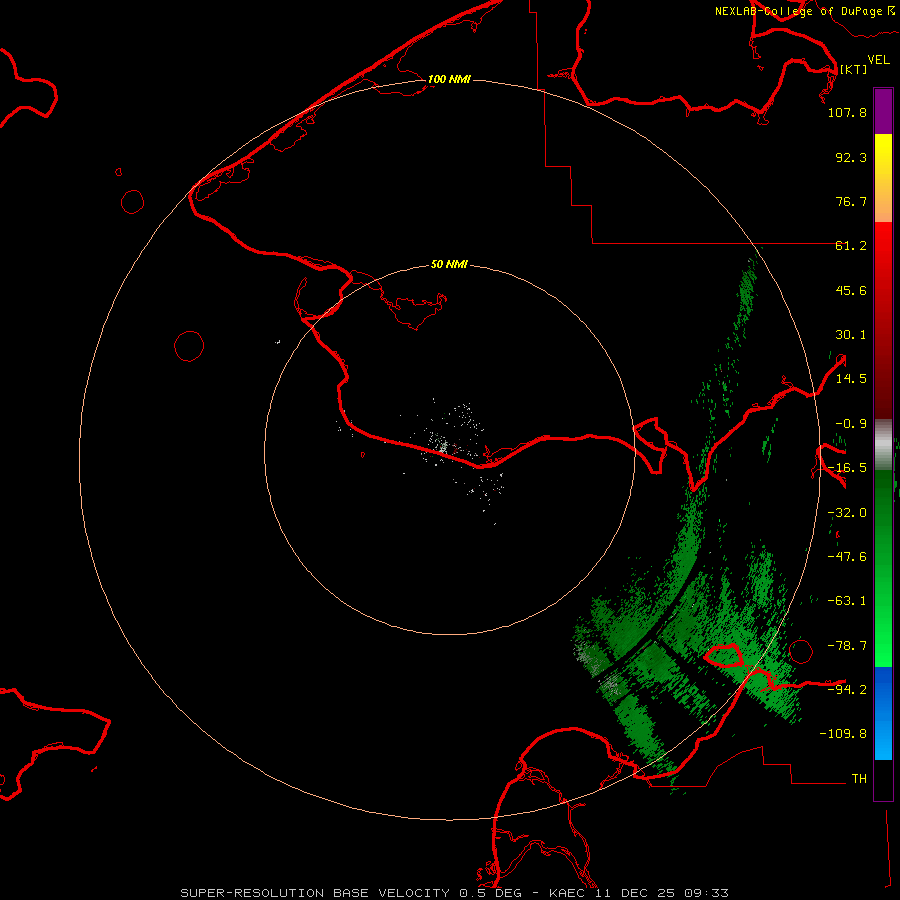Click the gray near-zero segment of color bar

(883, 445)
